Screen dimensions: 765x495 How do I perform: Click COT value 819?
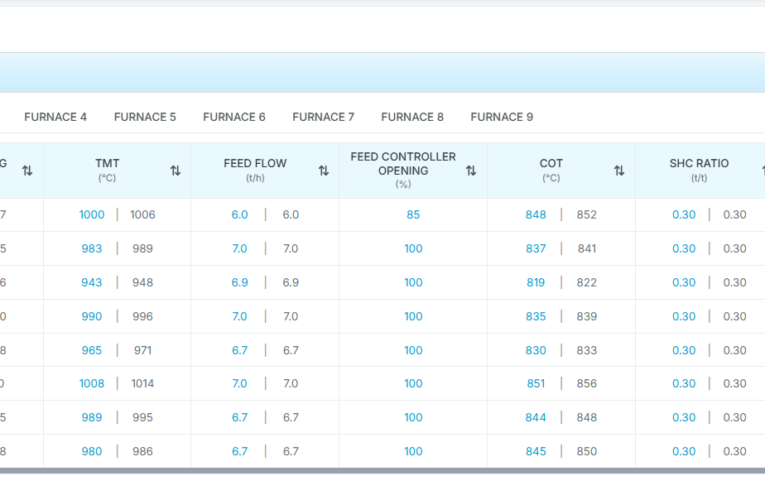click(x=536, y=283)
